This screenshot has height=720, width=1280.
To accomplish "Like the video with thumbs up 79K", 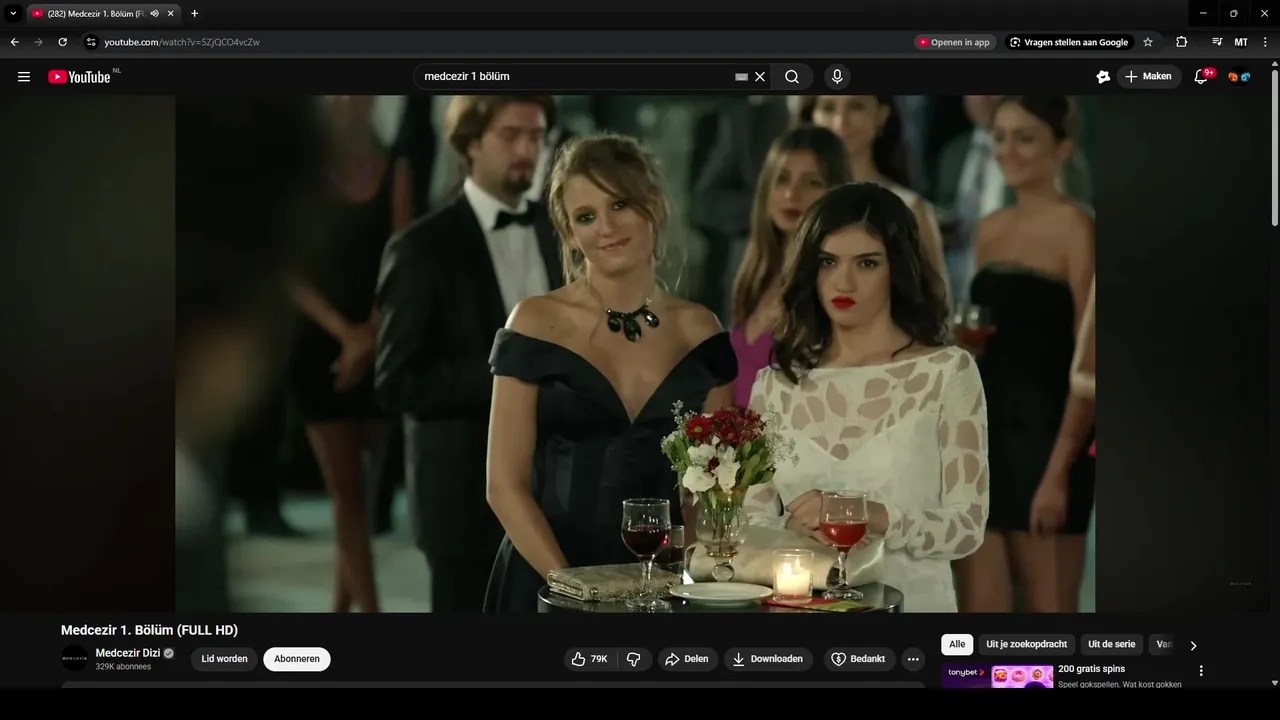I will pyautogui.click(x=590, y=659).
